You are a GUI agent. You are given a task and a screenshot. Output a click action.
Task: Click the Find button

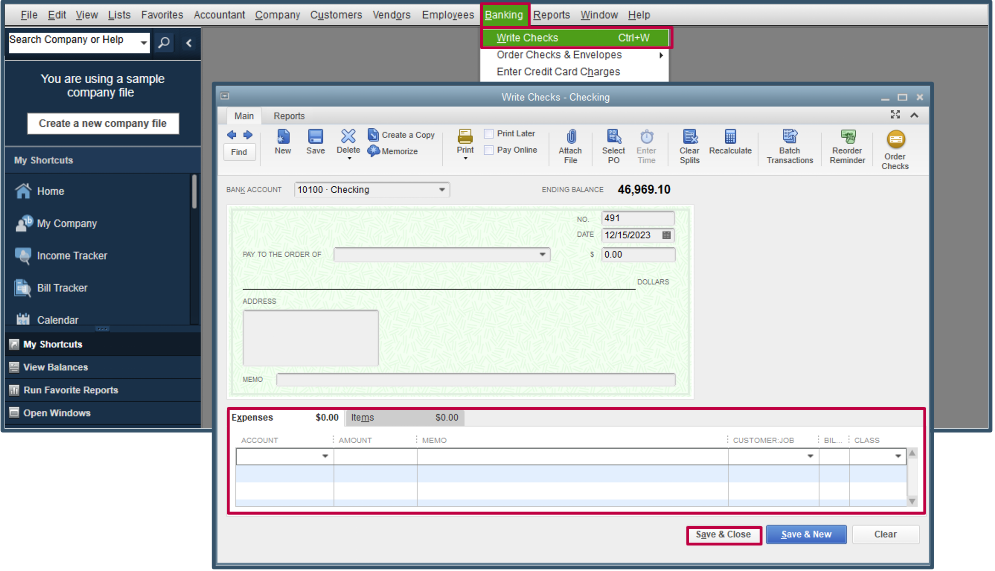coord(239,152)
